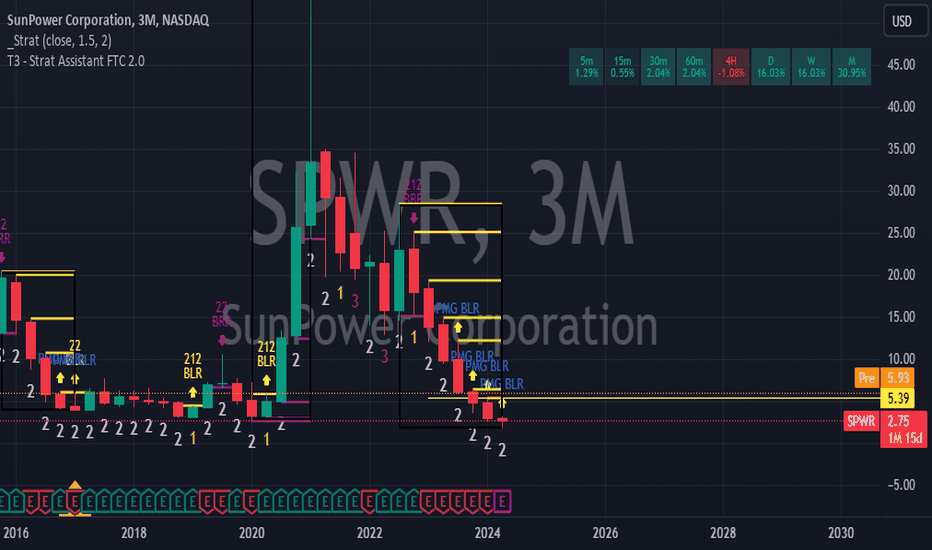932x550 pixels.
Task: Click the 2018 time axis label
Action: tap(134, 533)
